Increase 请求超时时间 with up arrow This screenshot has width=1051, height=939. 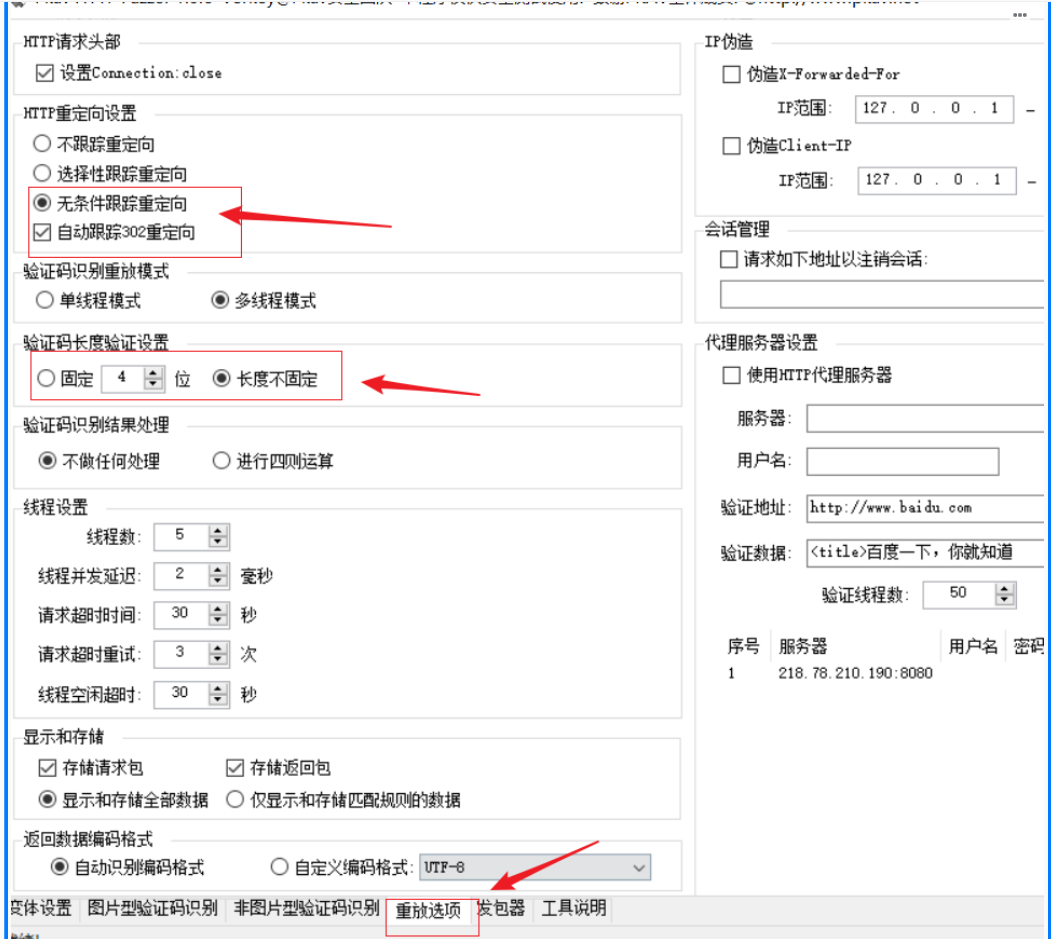pyautogui.click(x=218, y=609)
